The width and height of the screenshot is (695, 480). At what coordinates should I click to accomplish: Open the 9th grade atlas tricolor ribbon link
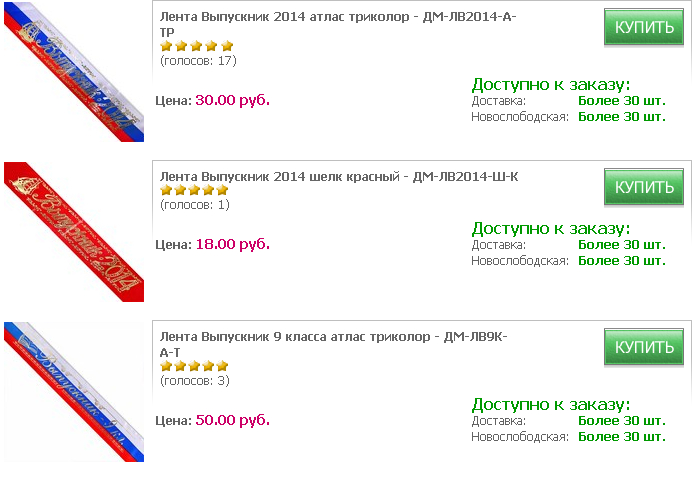point(333,337)
